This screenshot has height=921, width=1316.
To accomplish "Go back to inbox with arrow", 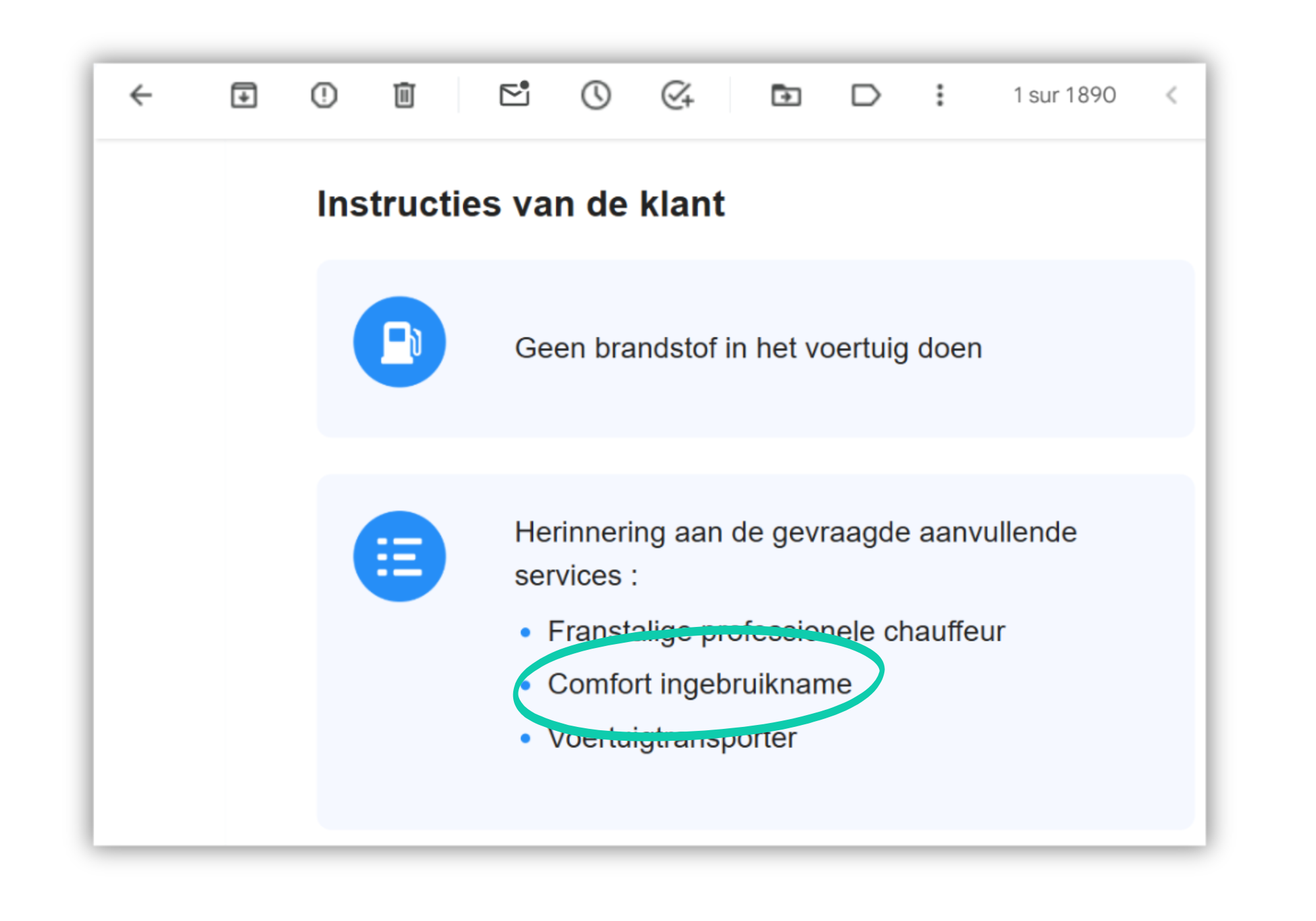I will click(x=141, y=95).
